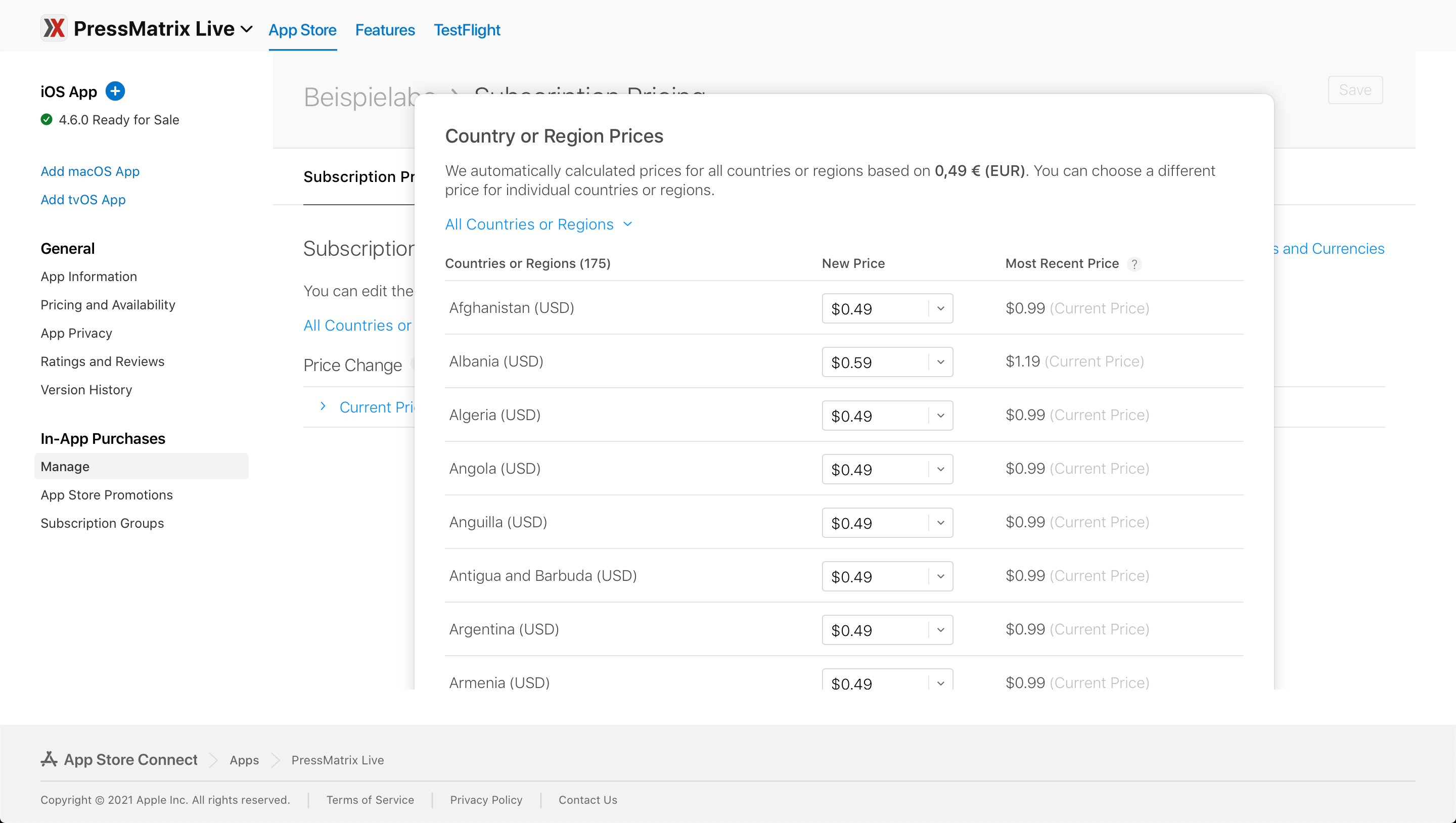The image size is (1456, 823).
Task: Click the Add tvOS App link
Action: coord(83,200)
